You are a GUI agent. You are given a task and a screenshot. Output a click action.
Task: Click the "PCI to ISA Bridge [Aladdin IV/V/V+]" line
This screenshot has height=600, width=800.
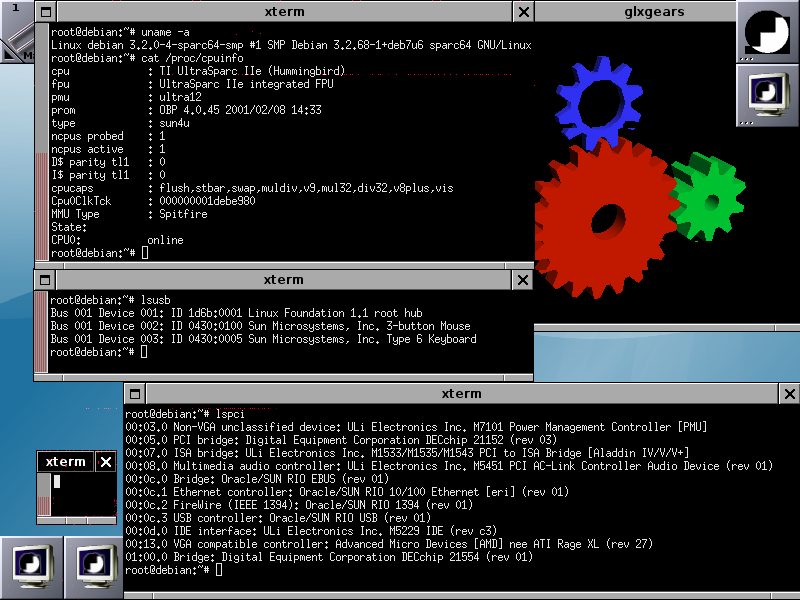click(408, 453)
